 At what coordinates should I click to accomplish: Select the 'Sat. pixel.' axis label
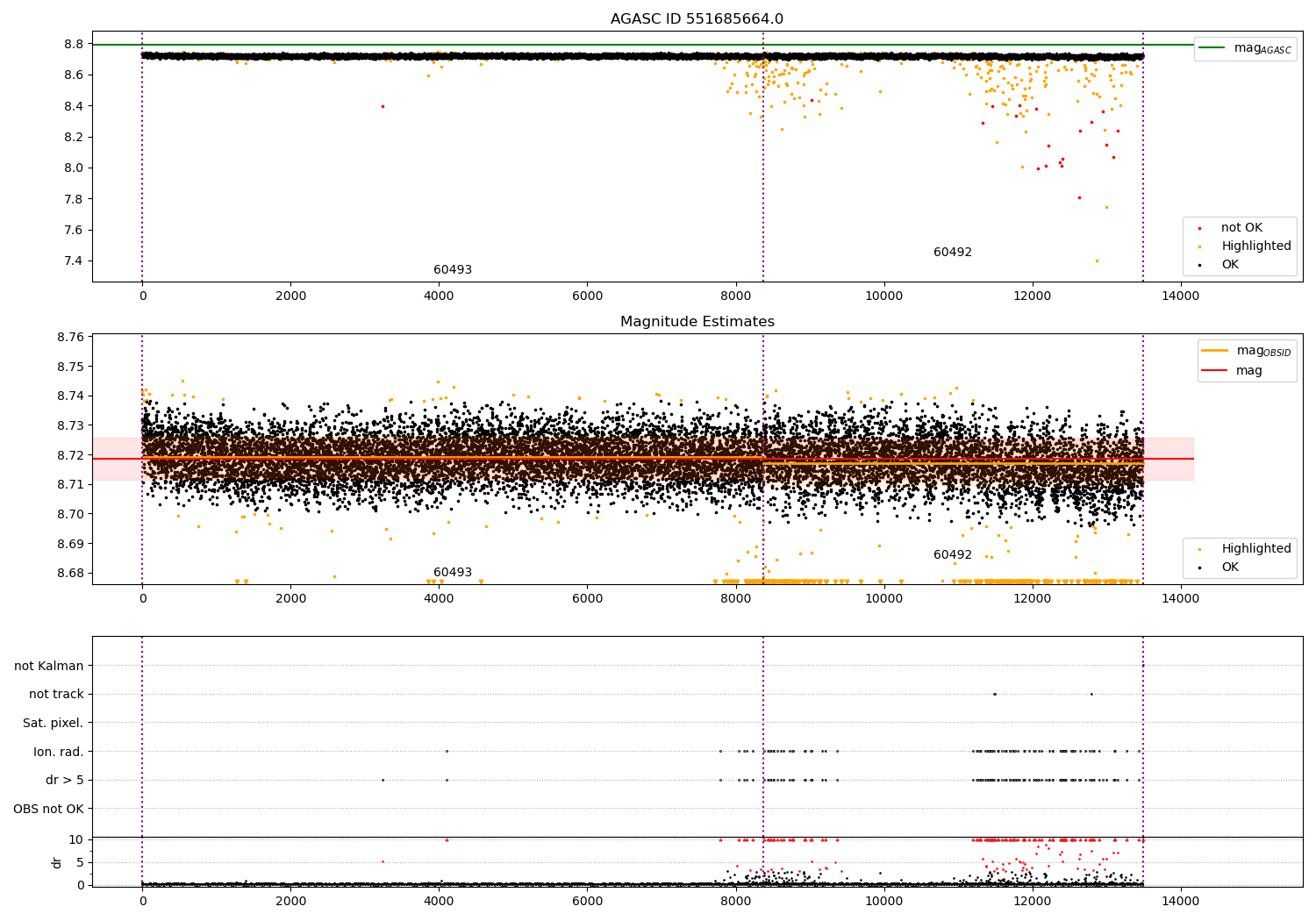pyautogui.click(x=54, y=724)
